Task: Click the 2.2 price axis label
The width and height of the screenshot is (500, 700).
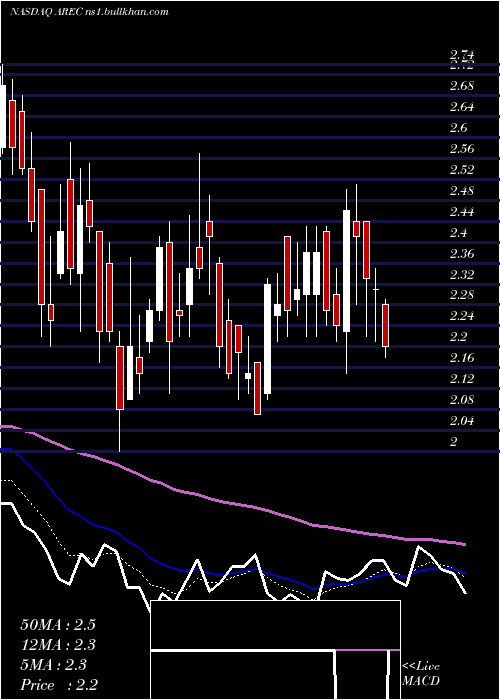Action: point(458,337)
